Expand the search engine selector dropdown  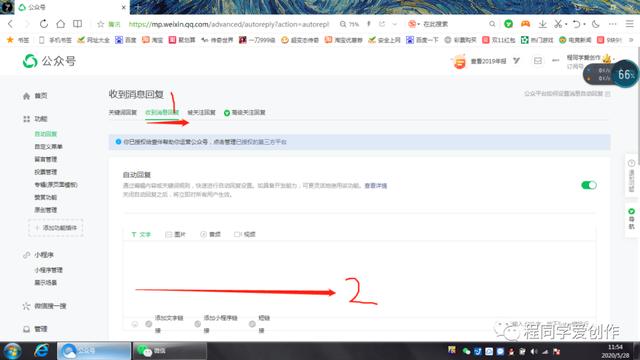[418, 24]
